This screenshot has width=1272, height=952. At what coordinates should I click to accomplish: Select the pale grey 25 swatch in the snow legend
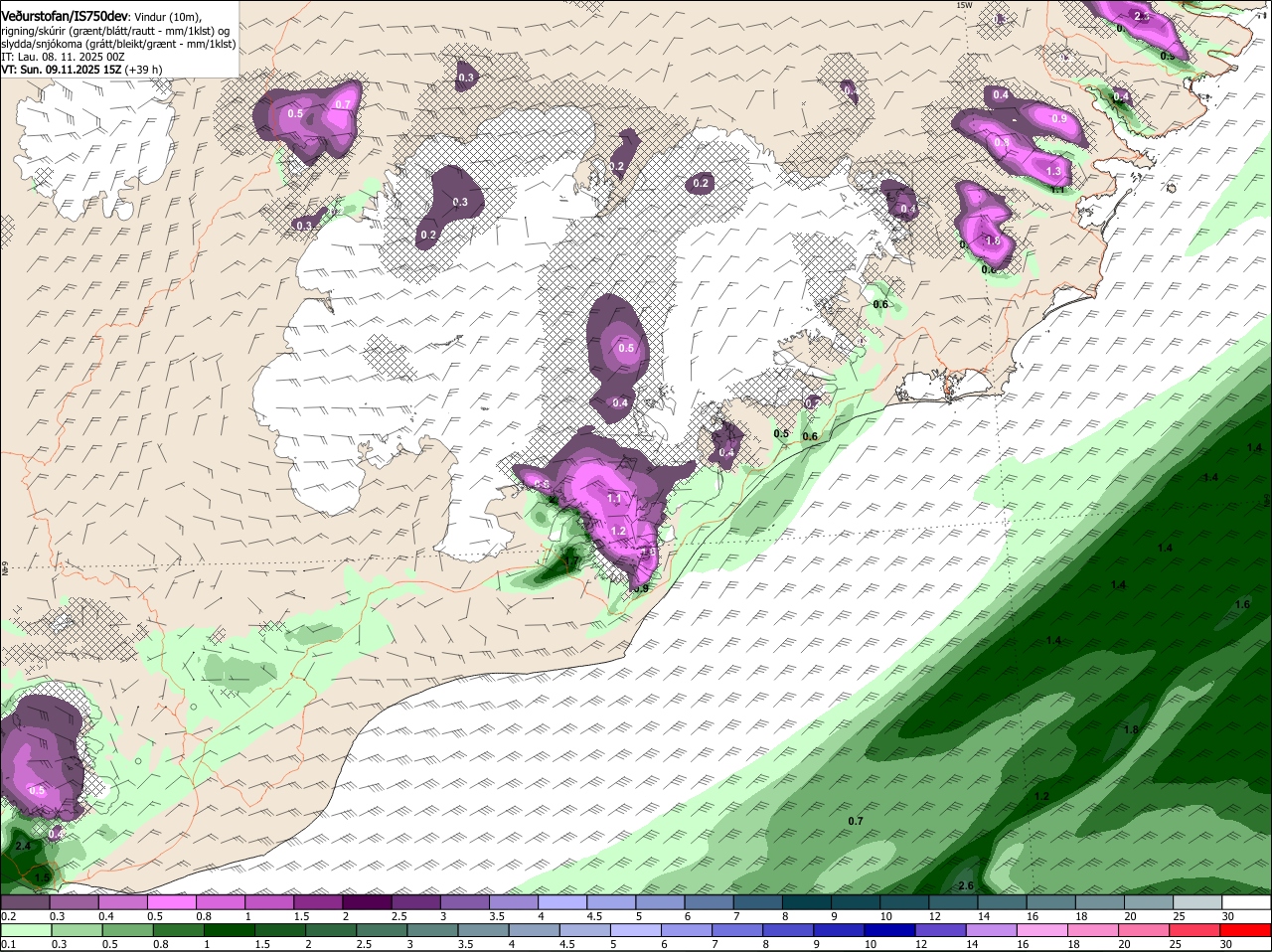(x=1197, y=902)
